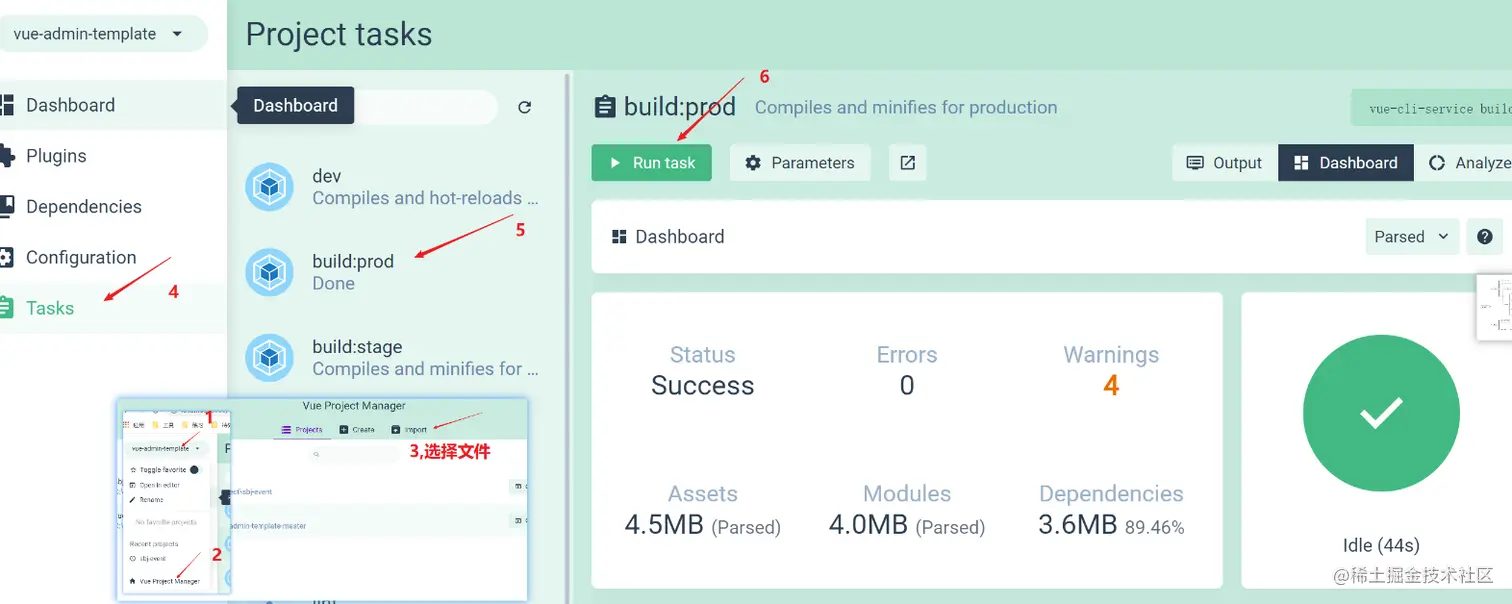This screenshot has width=1512, height=604.
Task: Go to Dashboard in sidebar
Action: tap(113, 105)
